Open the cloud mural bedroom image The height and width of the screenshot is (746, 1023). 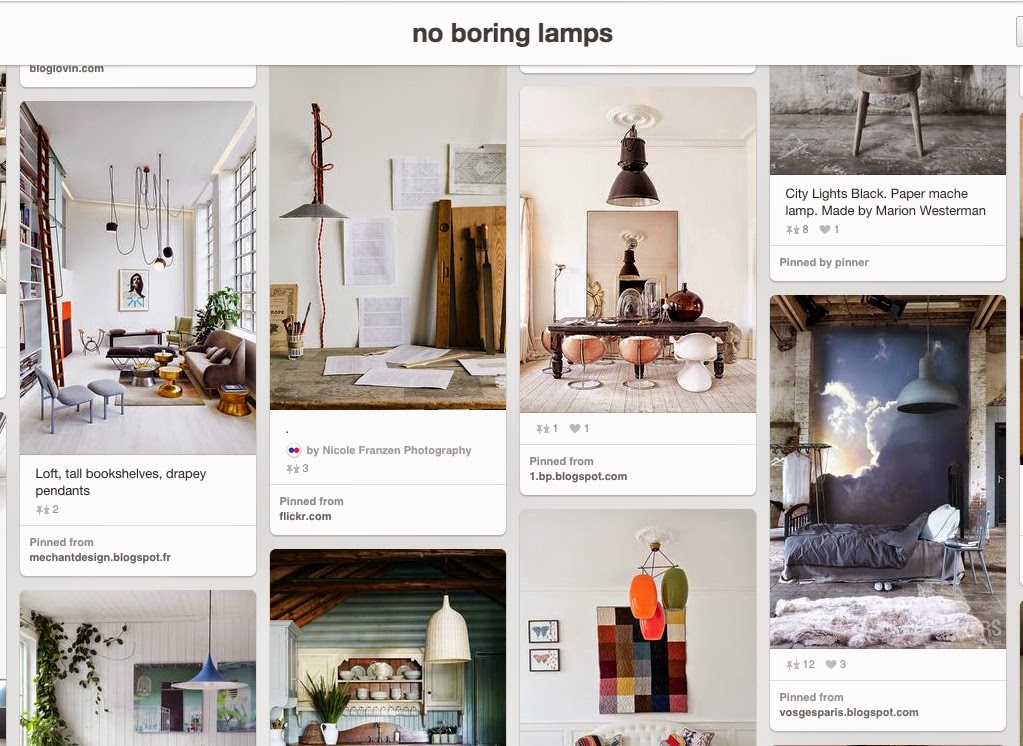(x=888, y=471)
